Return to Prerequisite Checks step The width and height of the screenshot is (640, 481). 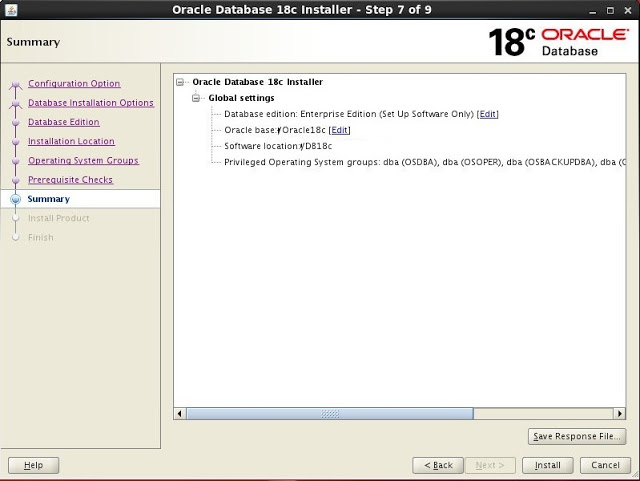tap(70, 180)
